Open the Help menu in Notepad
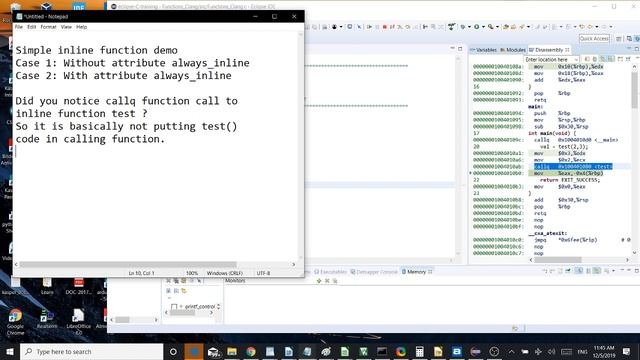The height and width of the screenshot is (360, 640). coord(82,27)
